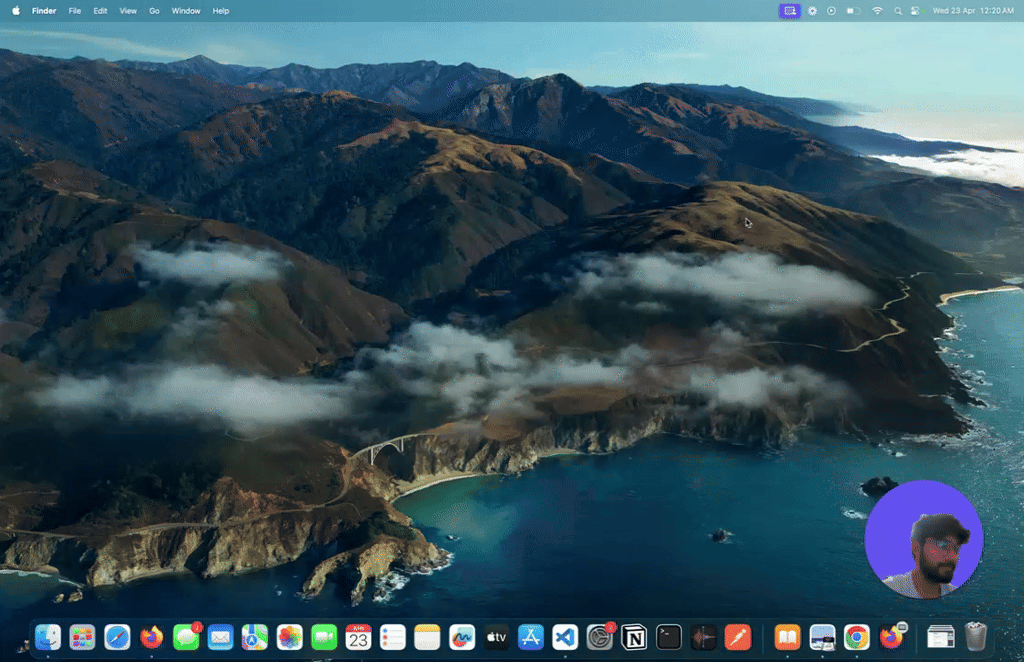Show the battery status menu
This screenshot has height=662, width=1024.
coord(853,11)
